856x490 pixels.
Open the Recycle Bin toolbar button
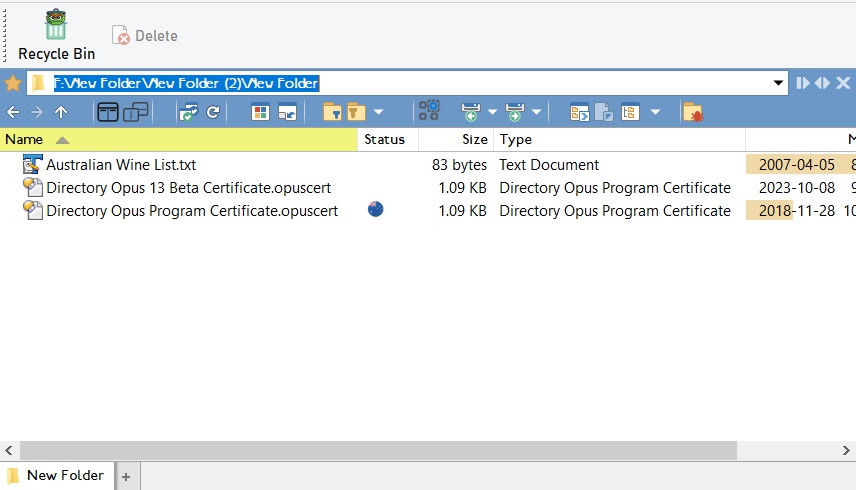coord(56,35)
